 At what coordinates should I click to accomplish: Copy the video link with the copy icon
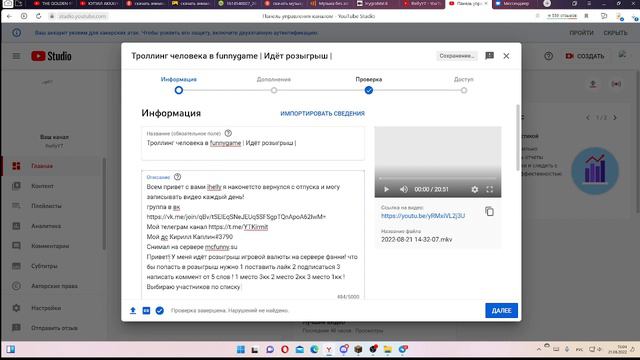click(x=489, y=211)
